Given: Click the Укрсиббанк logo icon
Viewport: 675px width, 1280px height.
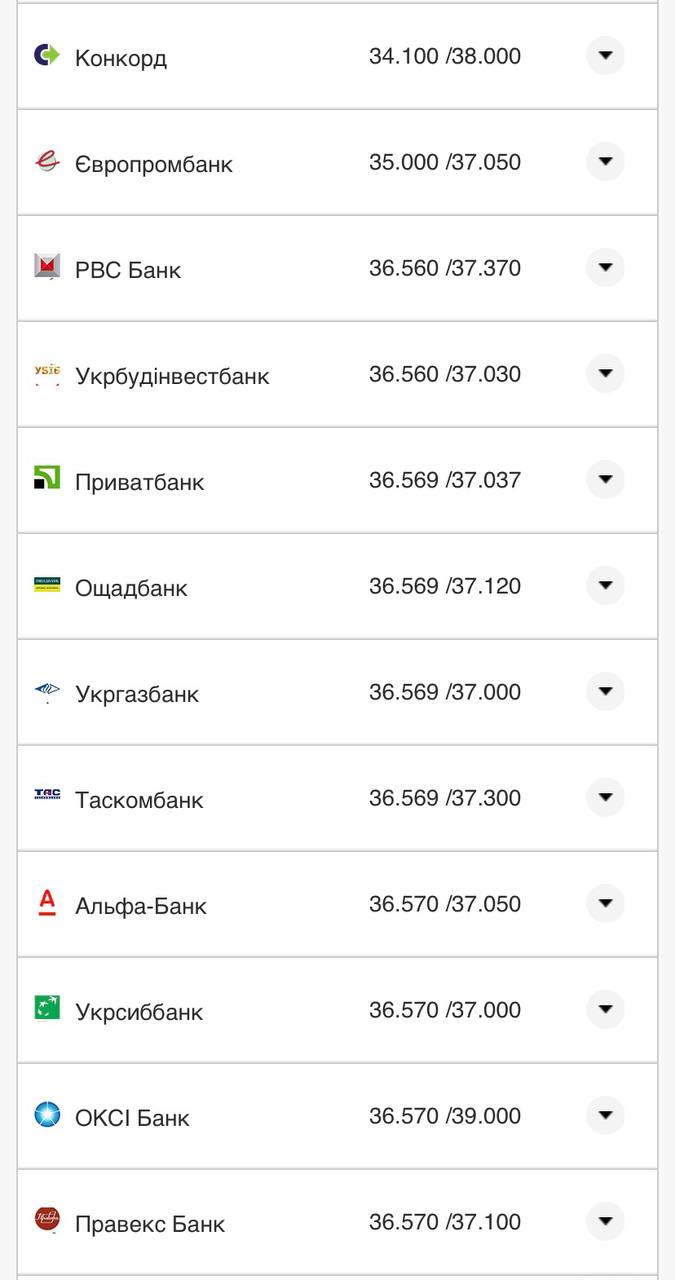Looking at the screenshot, I should click(48, 1010).
